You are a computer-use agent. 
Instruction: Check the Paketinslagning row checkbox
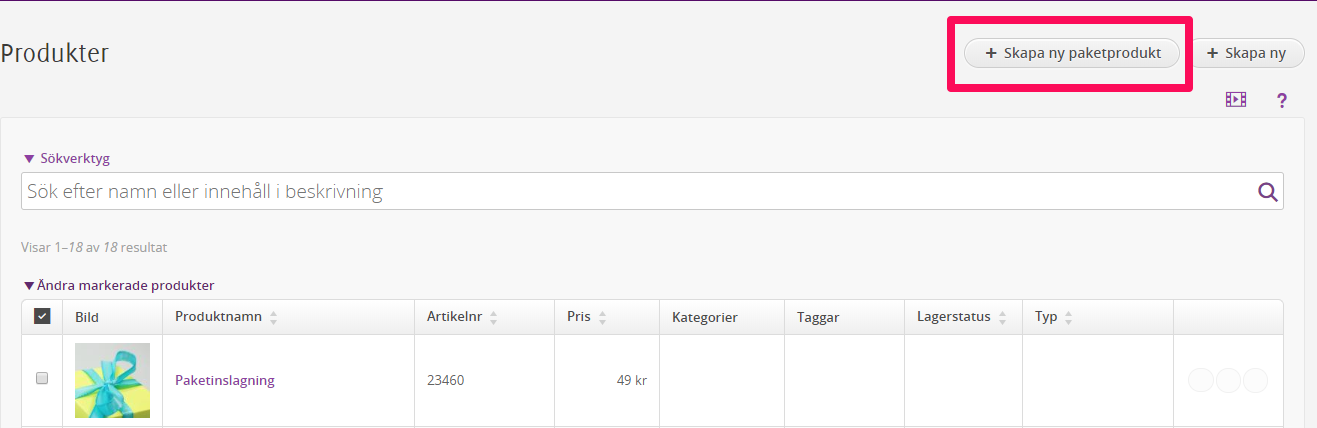[x=42, y=378]
